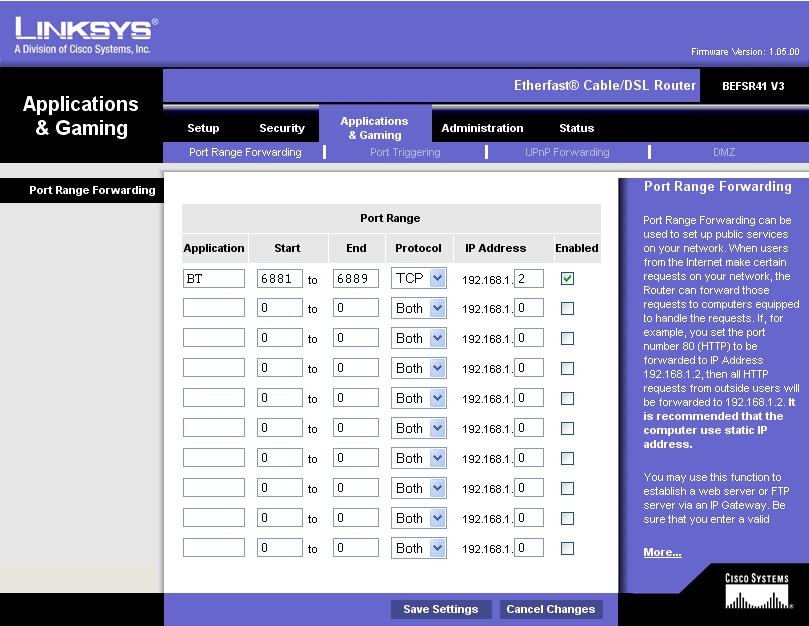Click Start port field in second row
The width and height of the screenshot is (809, 626).
pos(280,308)
